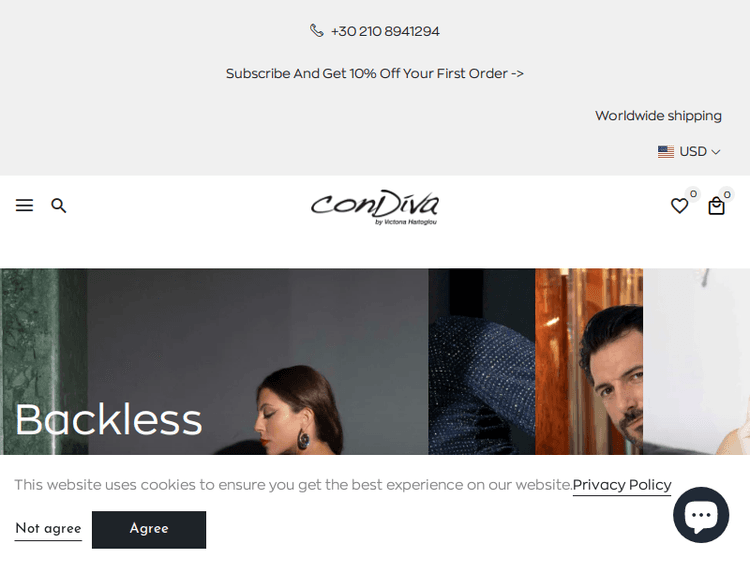Select the US flag icon

(x=665, y=152)
